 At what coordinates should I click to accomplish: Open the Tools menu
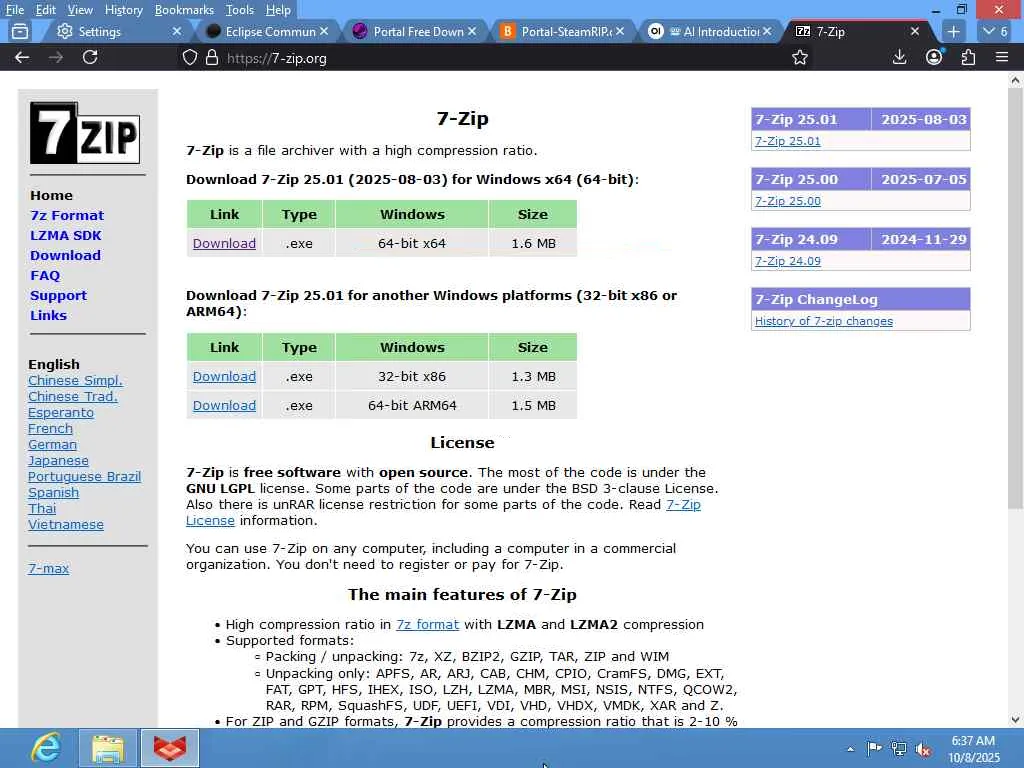[240, 10]
